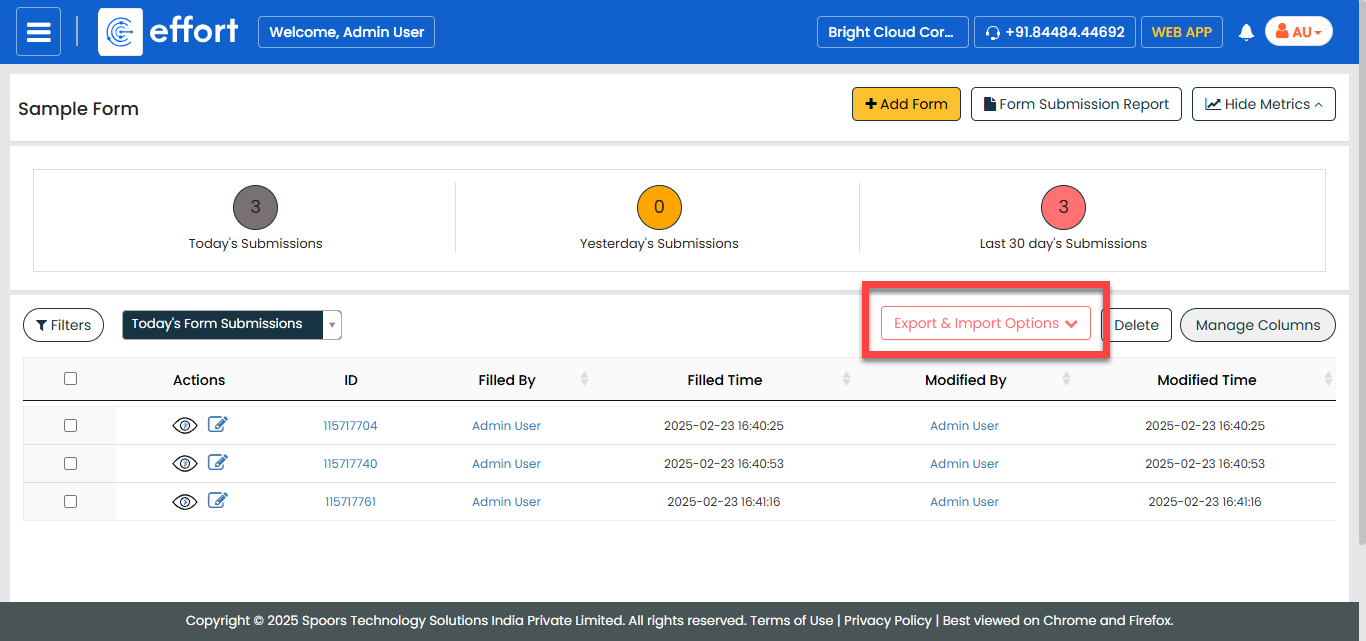Open the notifications bell
The width and height of the screenshot is (1366, 641).
tap(1246, 32)
